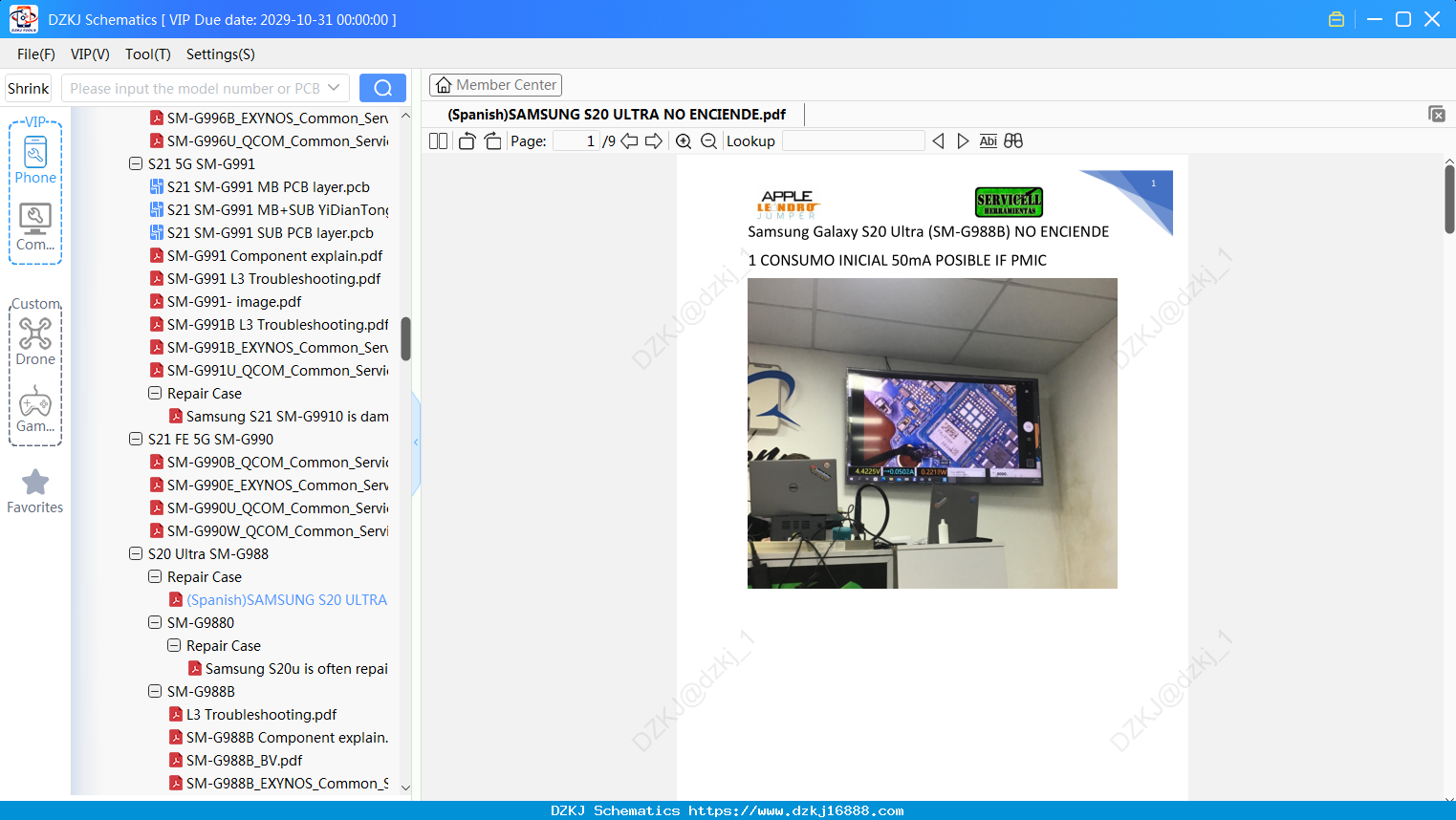
Task: Click the Shrink button
Action: tap(29, 88)
